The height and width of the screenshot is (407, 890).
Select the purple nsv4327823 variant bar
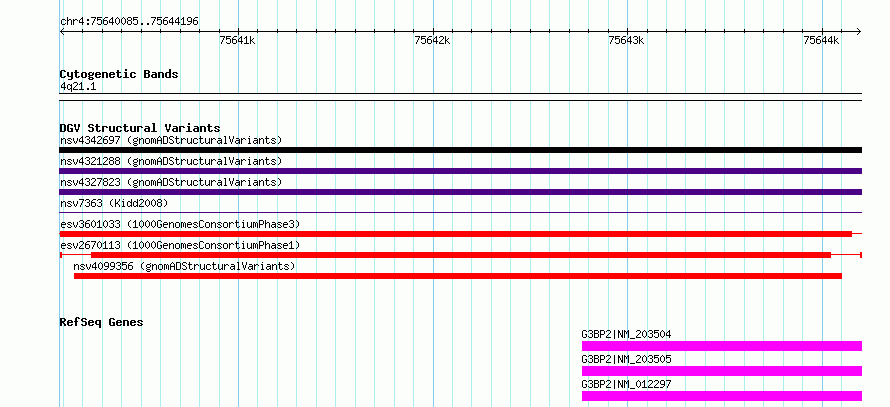pyautogui.click(x=460, y=192)
